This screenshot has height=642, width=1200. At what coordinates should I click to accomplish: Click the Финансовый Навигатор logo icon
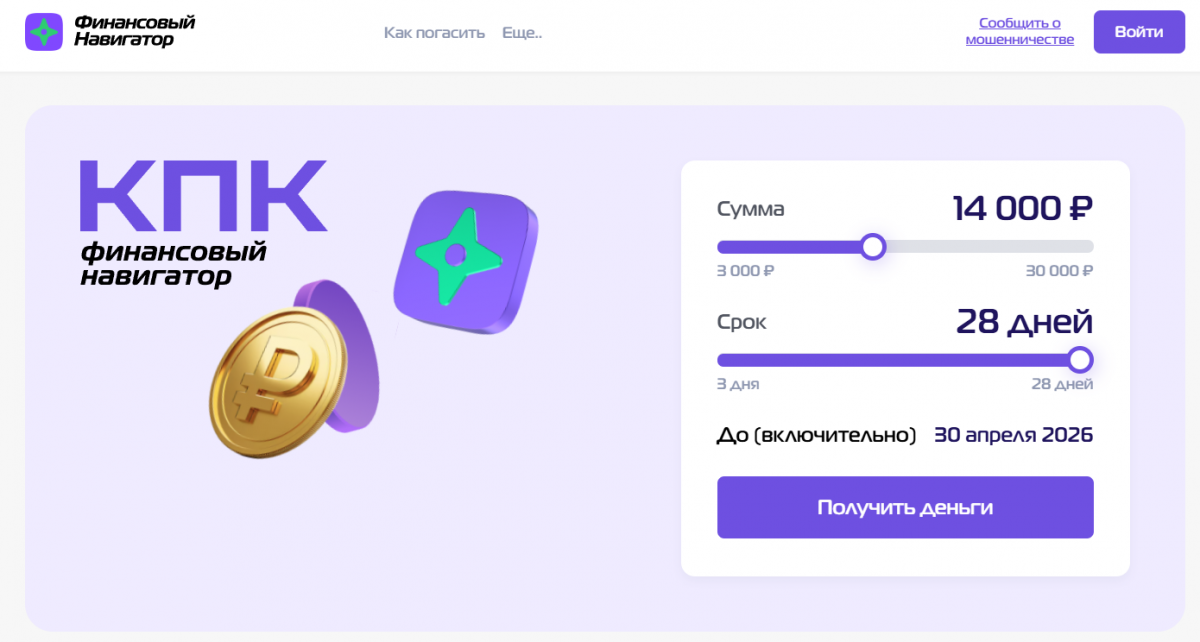pyautogui.click(x=44, y=32)
